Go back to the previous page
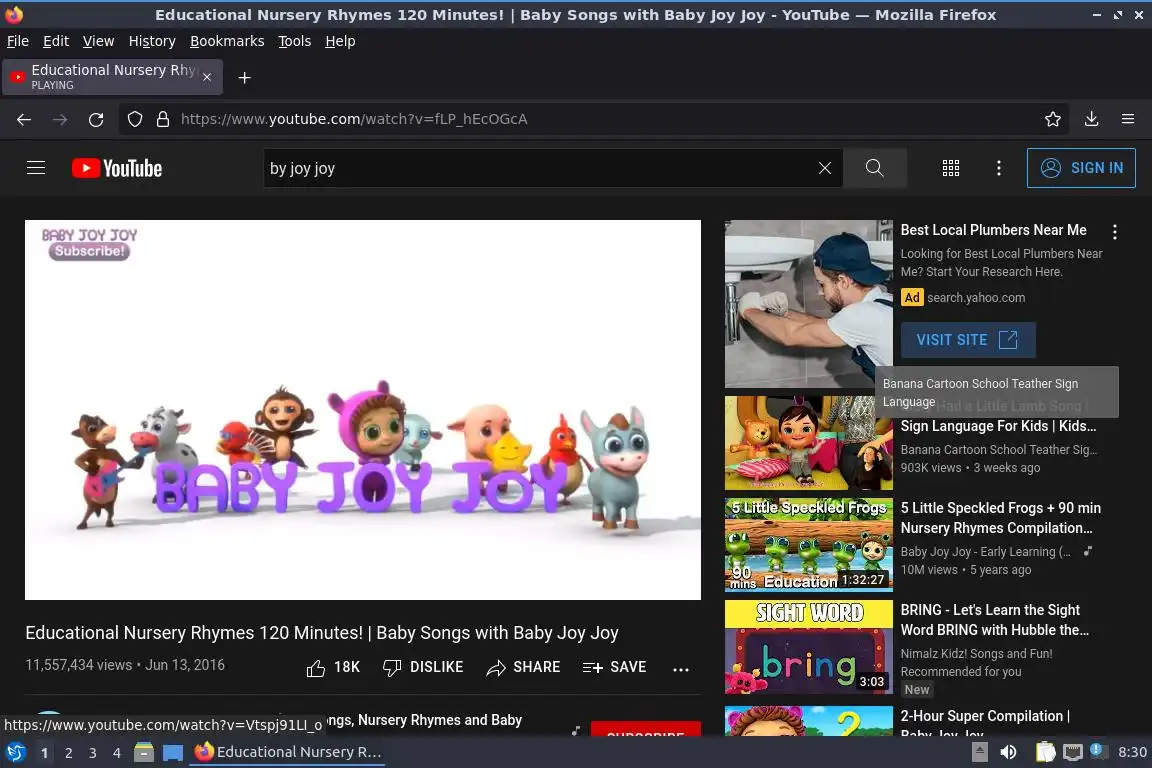 tap(24, 119)
